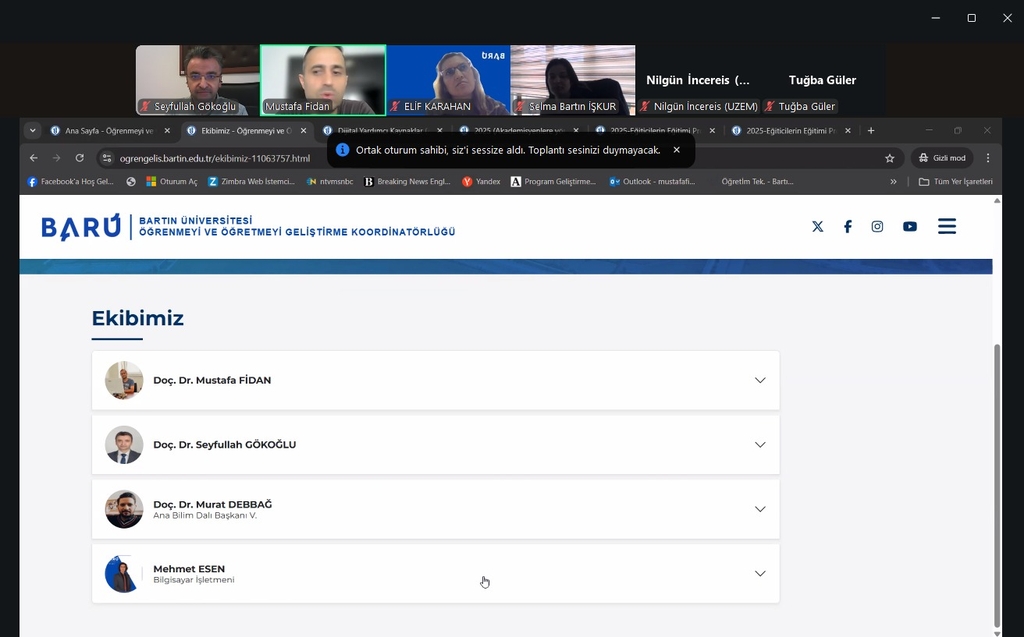Click the Facebook icon in site header
Image resolution: width=1024 pixels, height=637 pixels.
coord(847,227)
